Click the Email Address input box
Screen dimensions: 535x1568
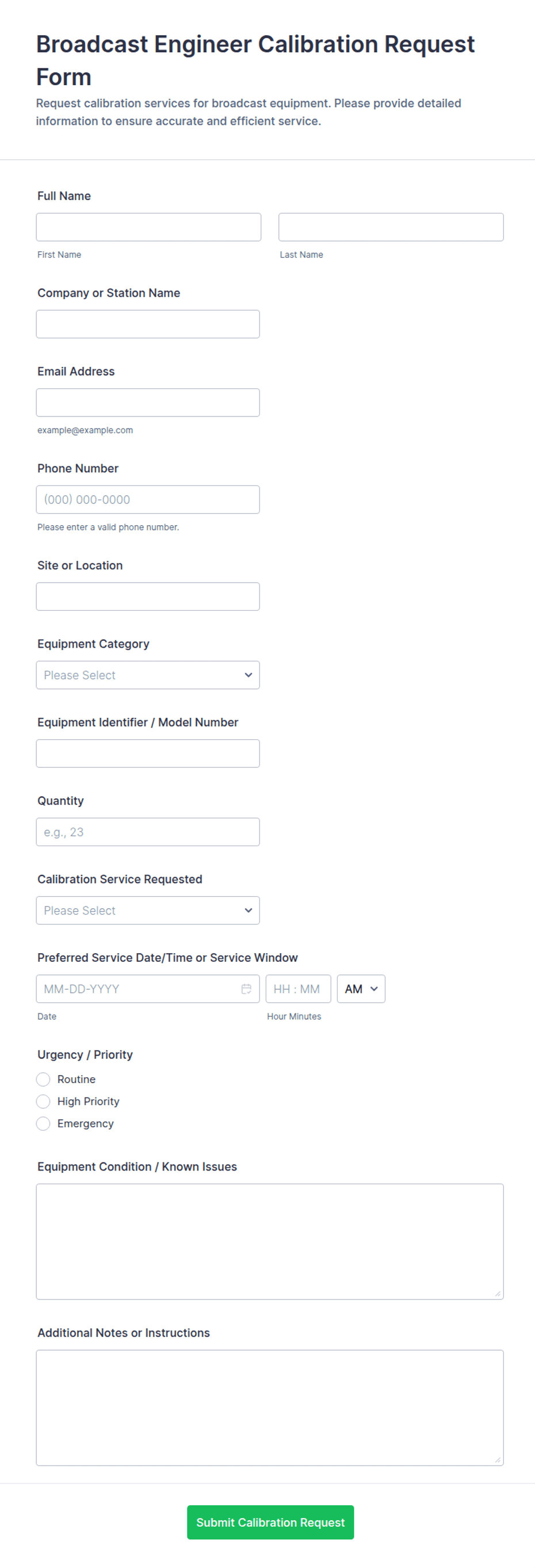148,402
